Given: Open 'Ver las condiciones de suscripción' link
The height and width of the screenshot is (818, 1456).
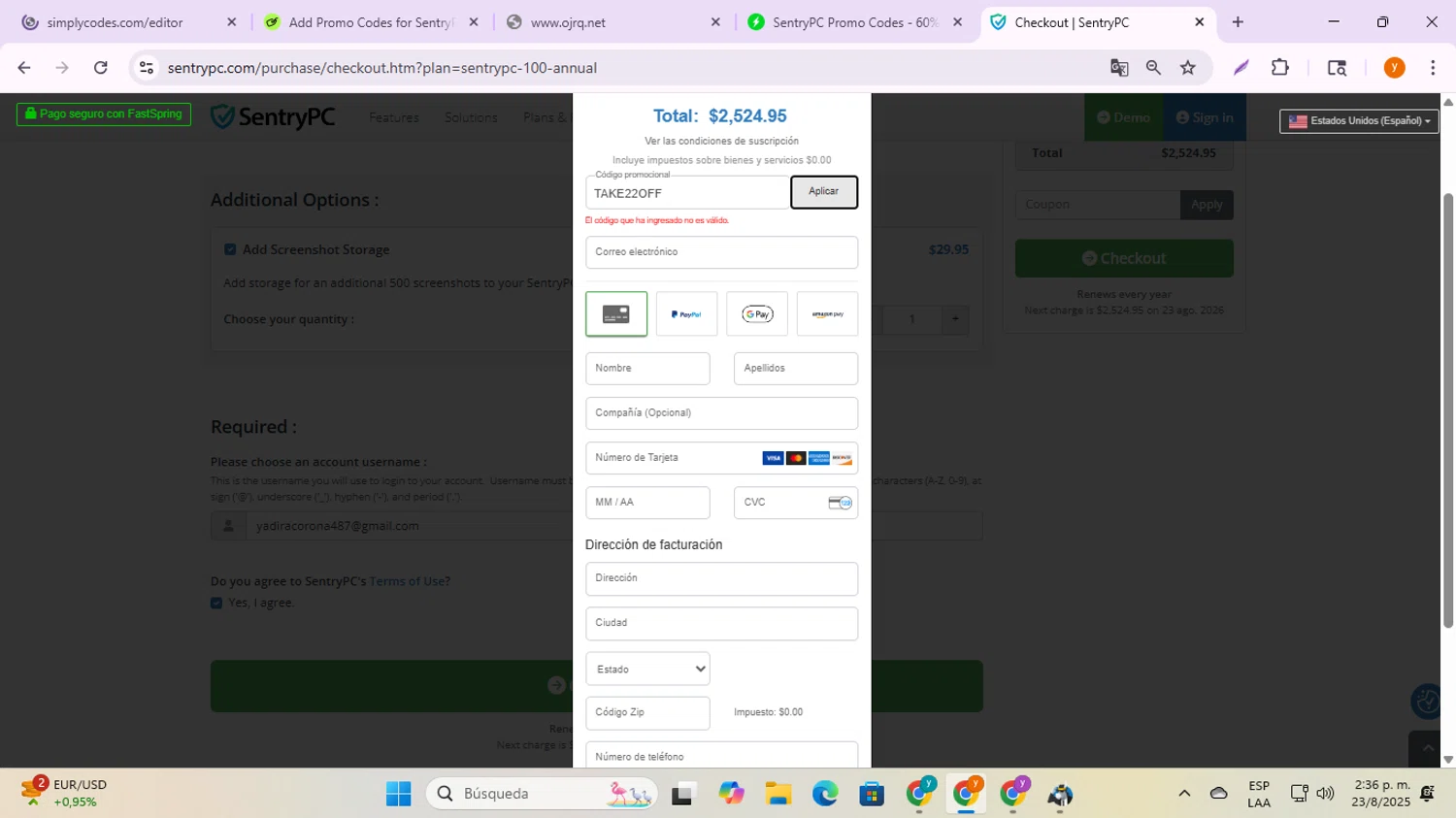Looking at the screenshot, I should click(x=721, y=142).
